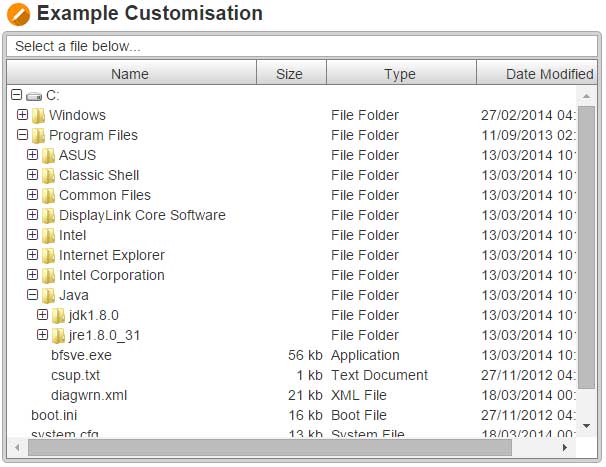Click the Common Files folder icon
The width and height of the screenshot is (606, 467).
[48, 196]
